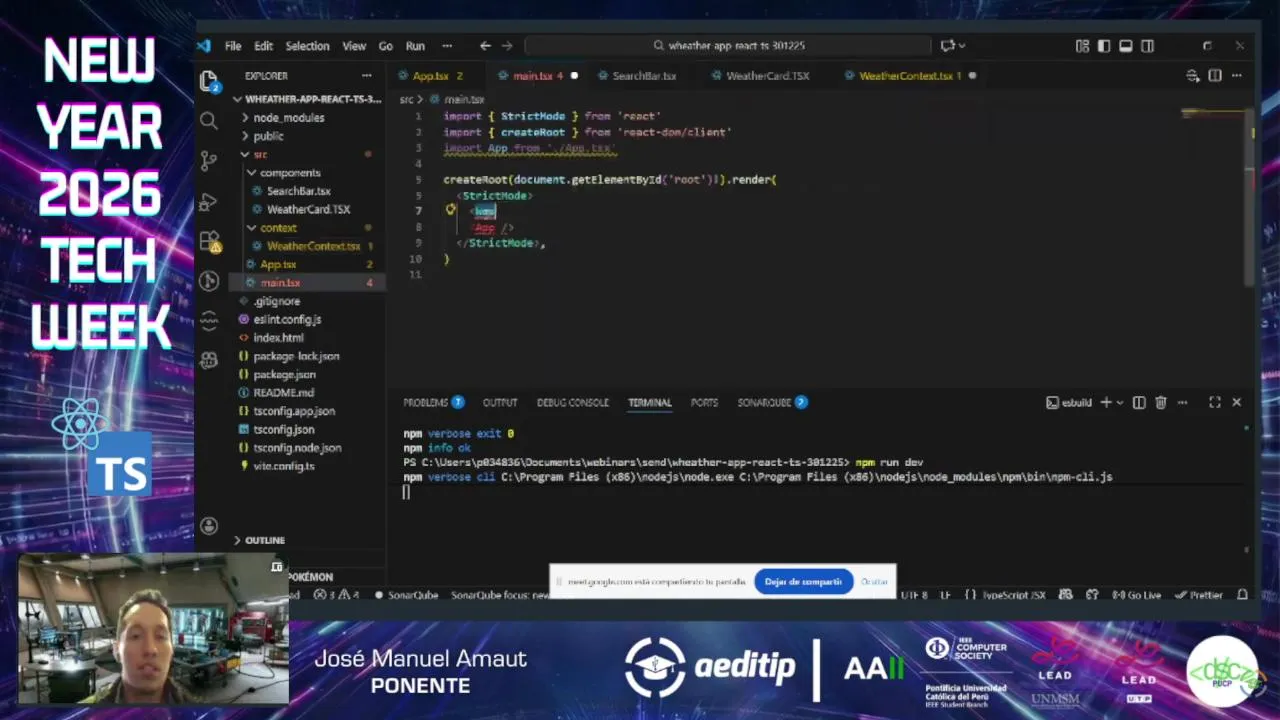Kill the terminal with the trash icon
The image size is (1280, 720).
[1161, 402]
